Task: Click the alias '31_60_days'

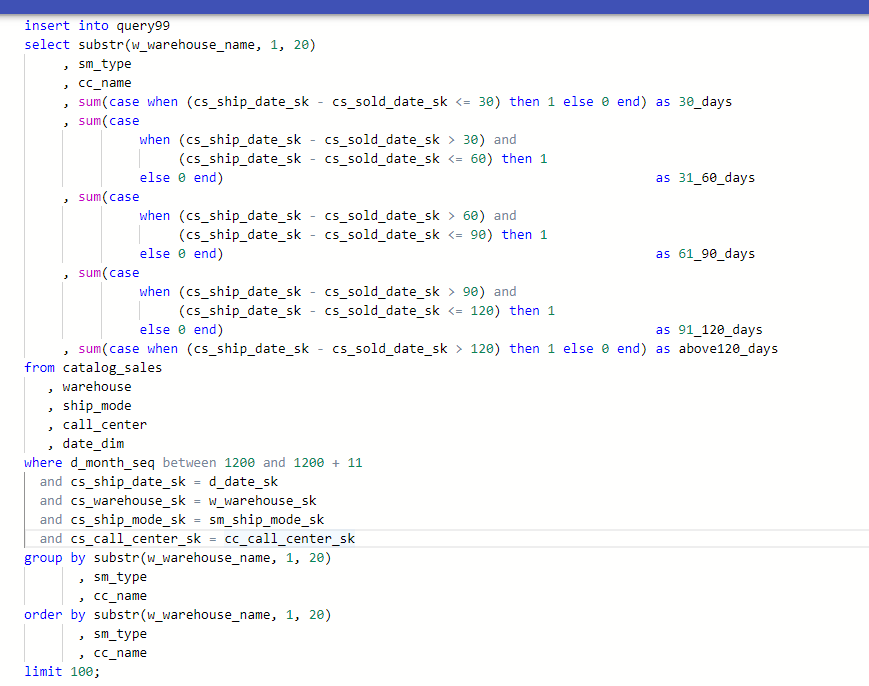Action: [x=717, y=178]
